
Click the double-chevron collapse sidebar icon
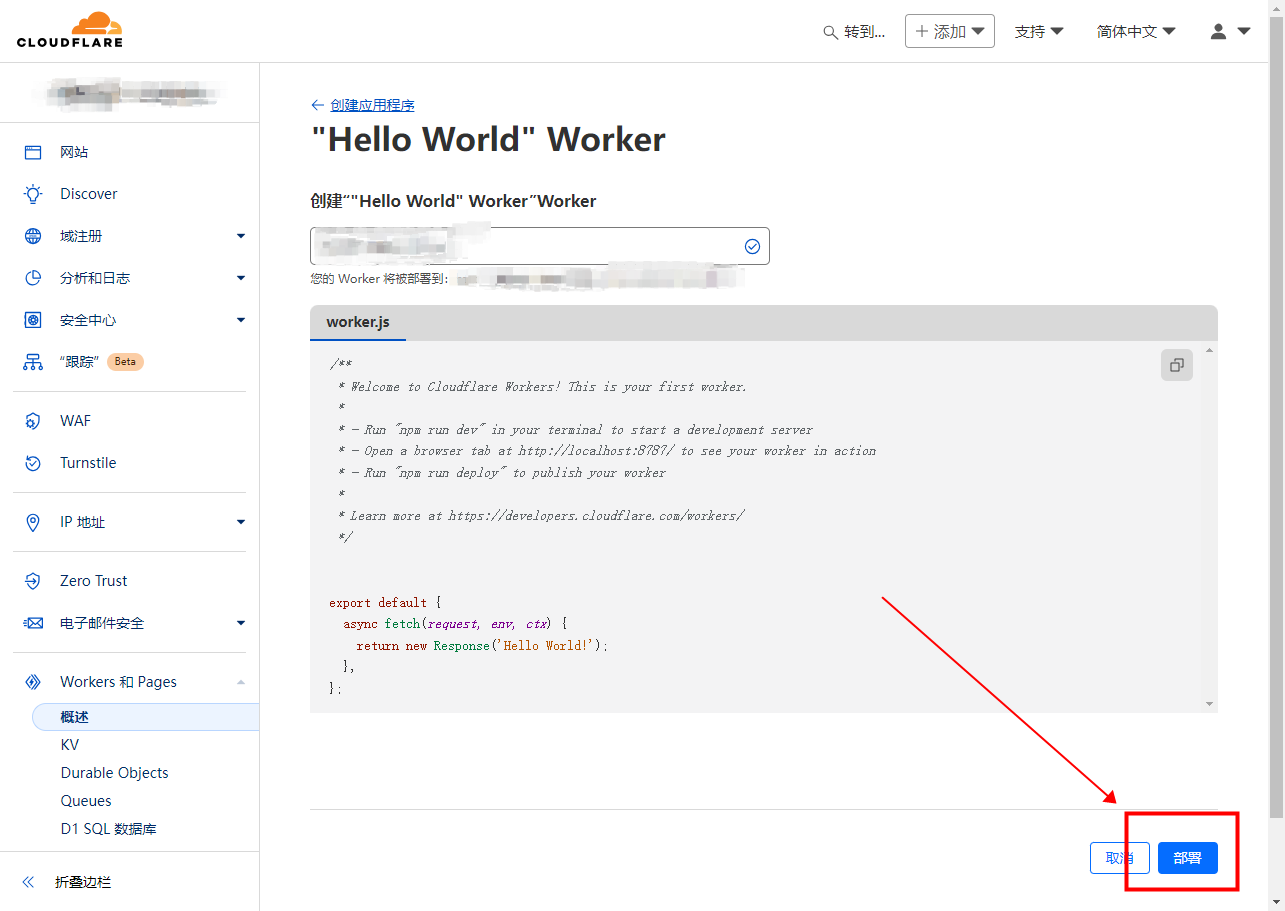[29, 882]
